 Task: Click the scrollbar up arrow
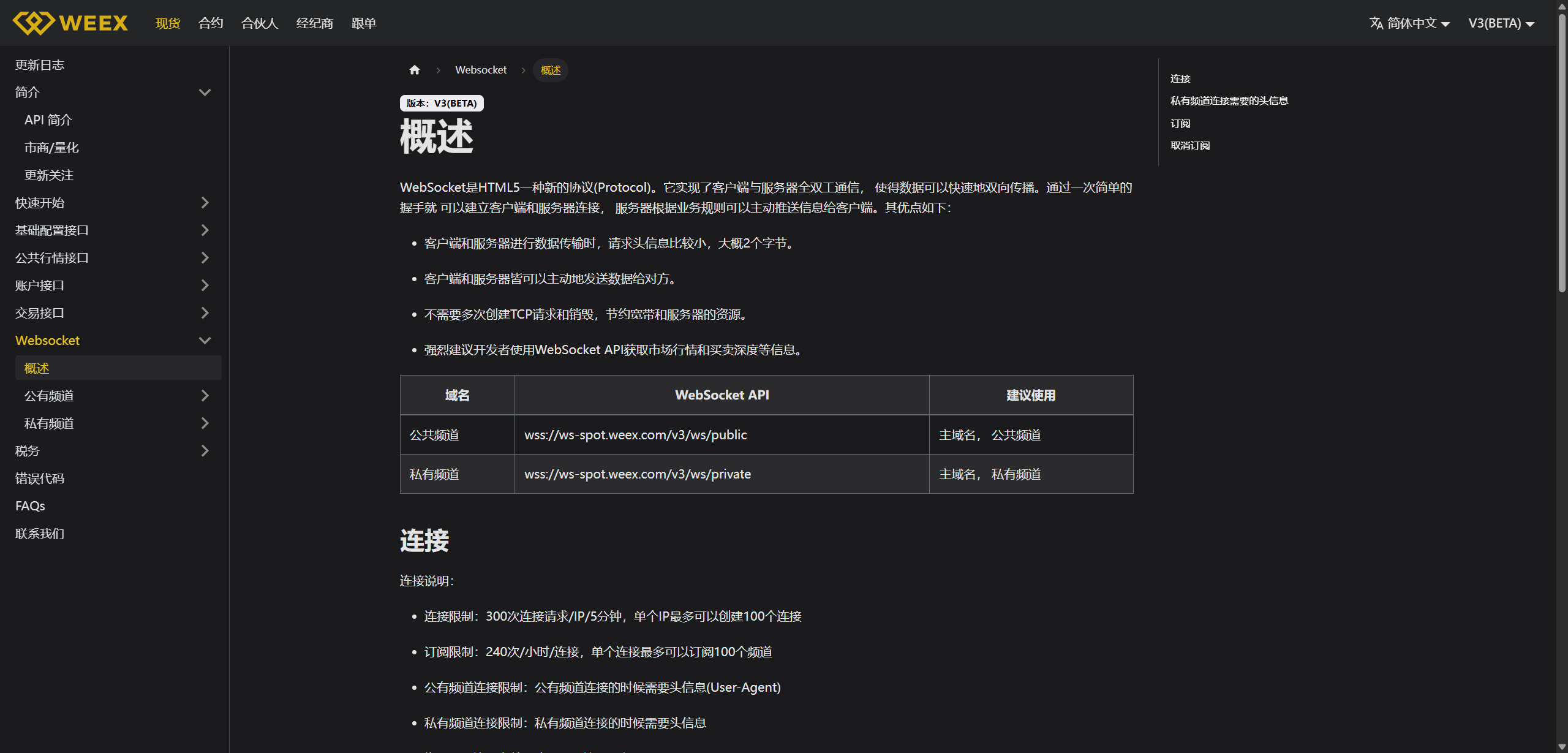[1562, 6]
